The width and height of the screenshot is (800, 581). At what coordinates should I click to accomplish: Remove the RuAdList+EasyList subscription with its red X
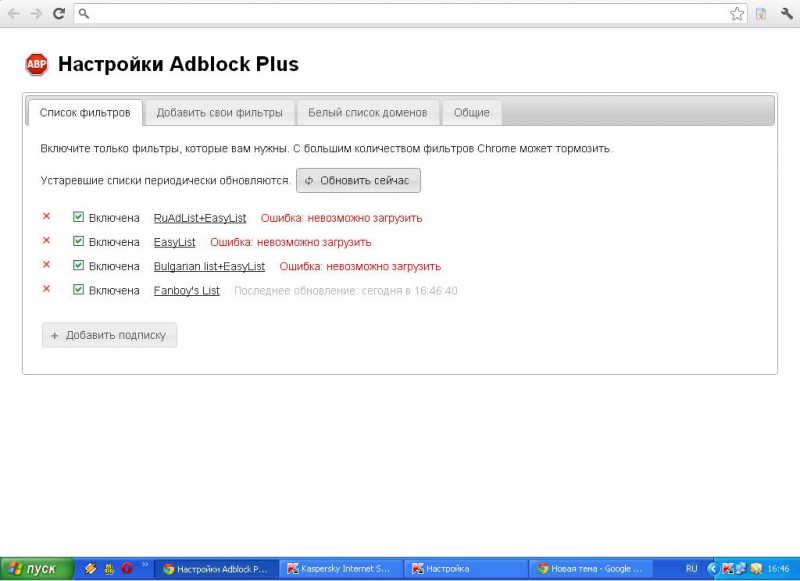tap(46, 216)
